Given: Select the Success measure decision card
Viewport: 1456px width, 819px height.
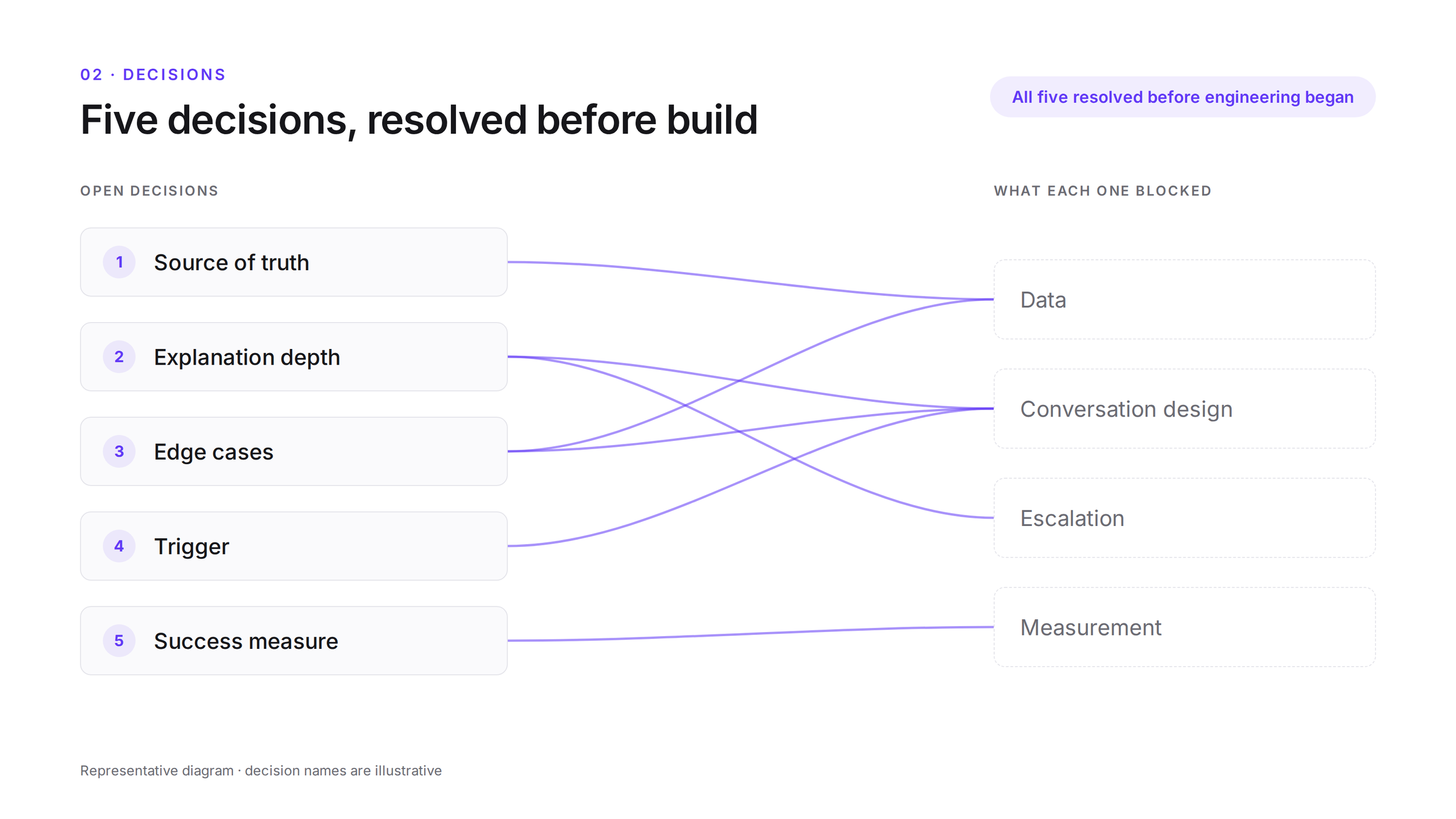Looking at the screenshot, I should point(294,641).
